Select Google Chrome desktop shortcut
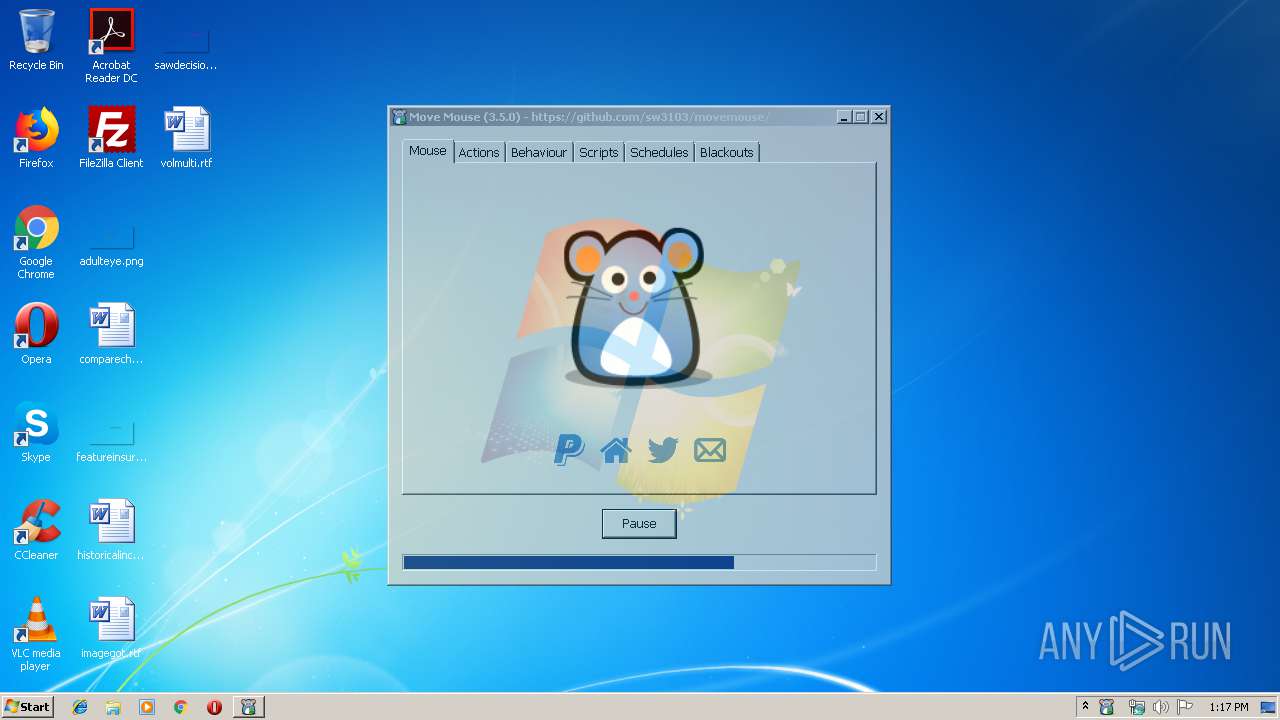This screenshot has width=1280, height=720. click(x=36, y=242)
